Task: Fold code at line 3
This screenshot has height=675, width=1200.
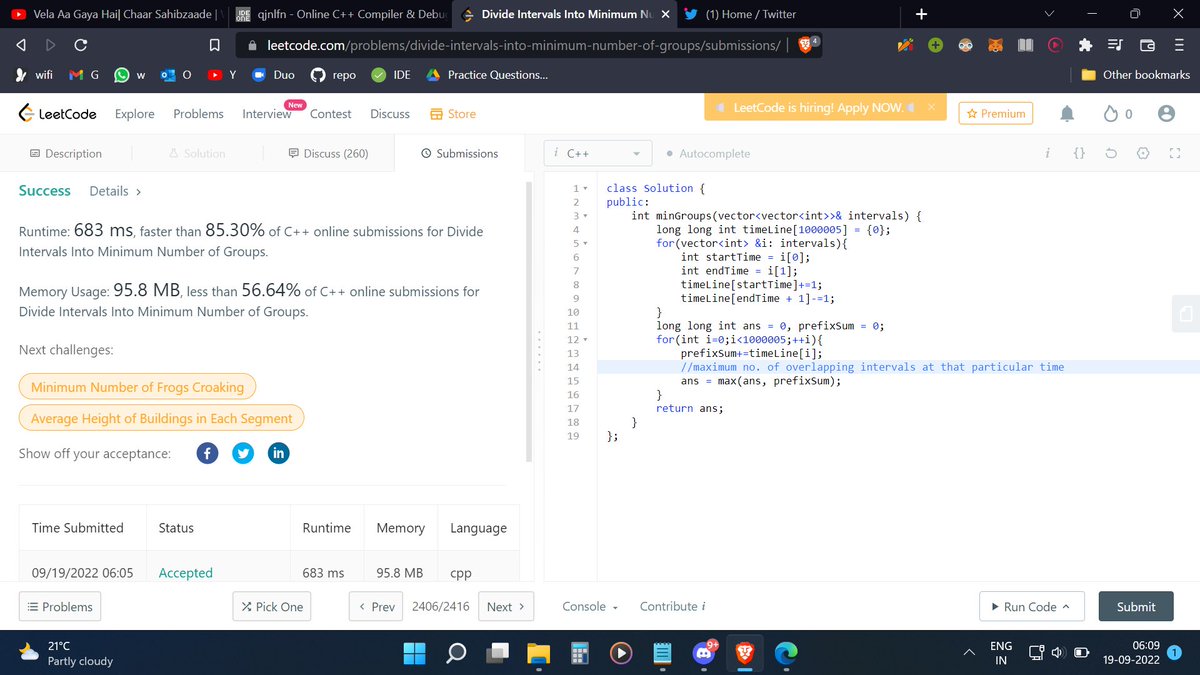Action: pyautogui.click(x=584, y=216)
